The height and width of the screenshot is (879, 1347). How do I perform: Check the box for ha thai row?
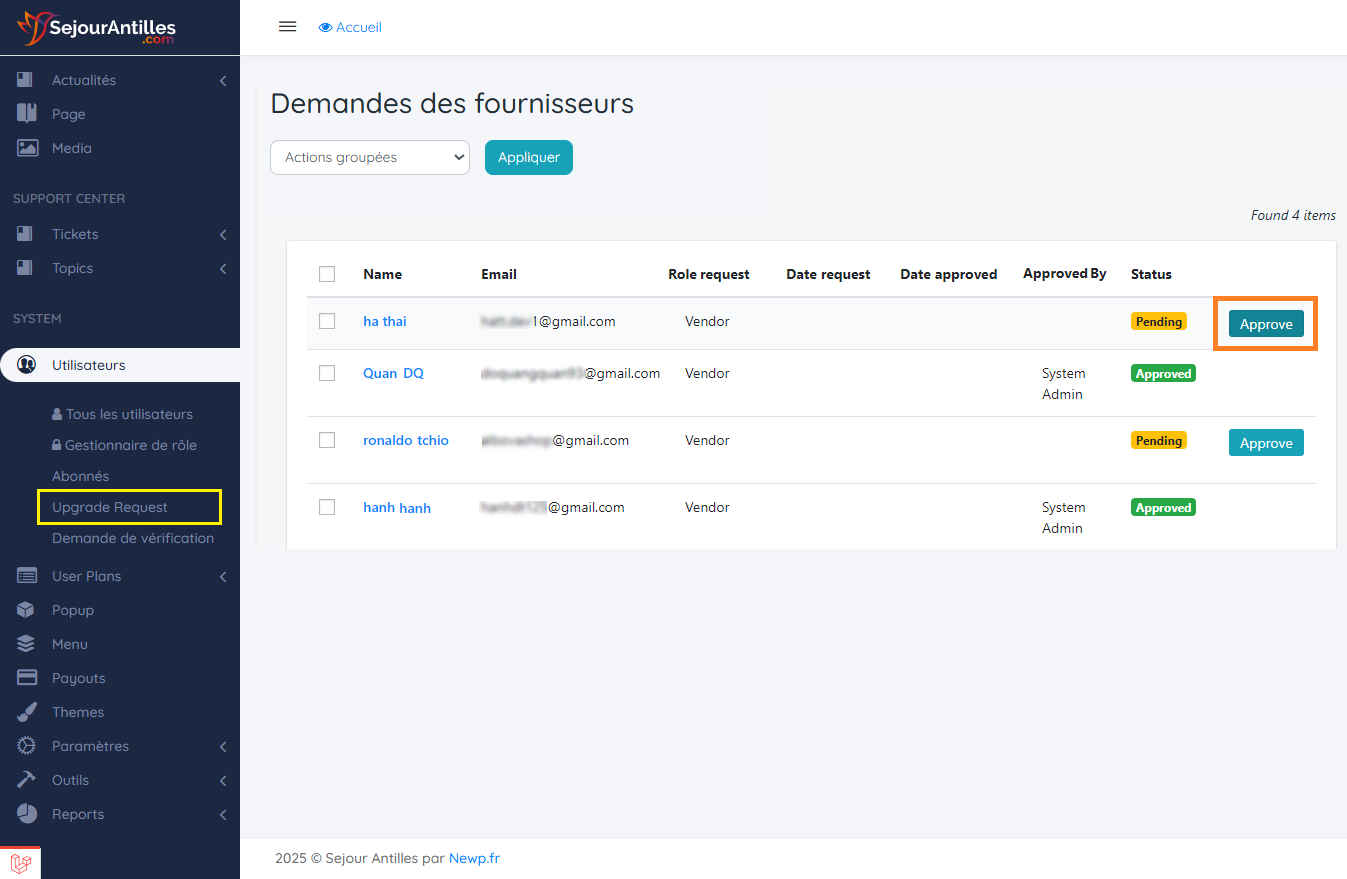[x=327, y=321]
